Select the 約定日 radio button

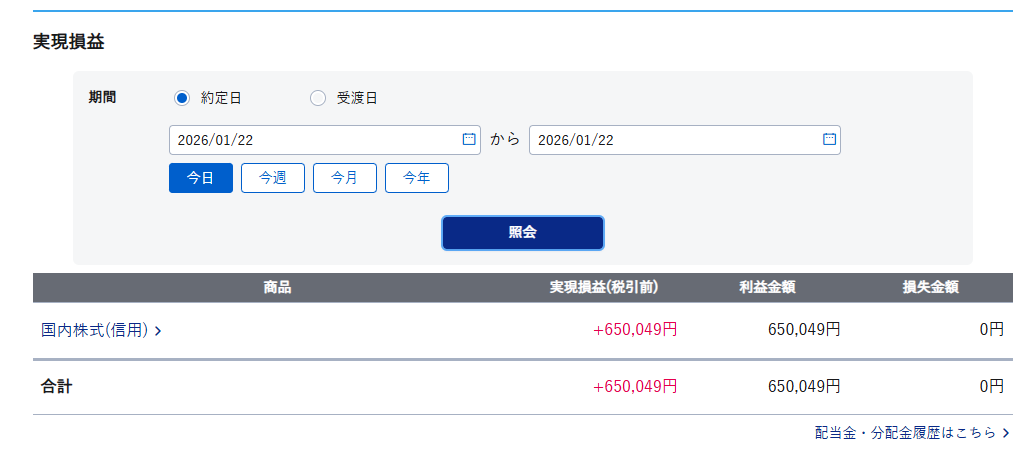pyautogui.click(x=182, y=98)
